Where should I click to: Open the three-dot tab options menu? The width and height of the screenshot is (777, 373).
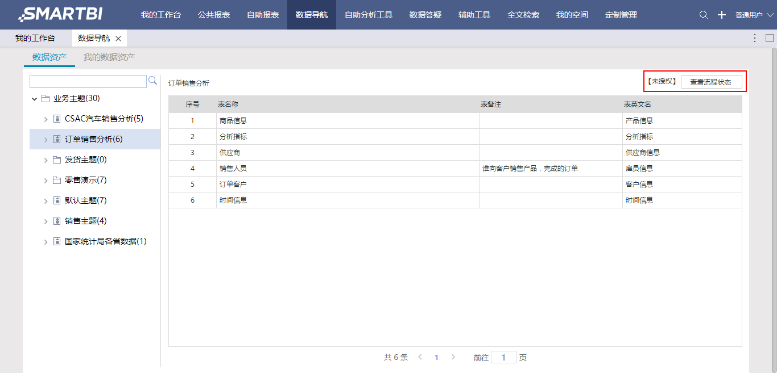point(755,38)
